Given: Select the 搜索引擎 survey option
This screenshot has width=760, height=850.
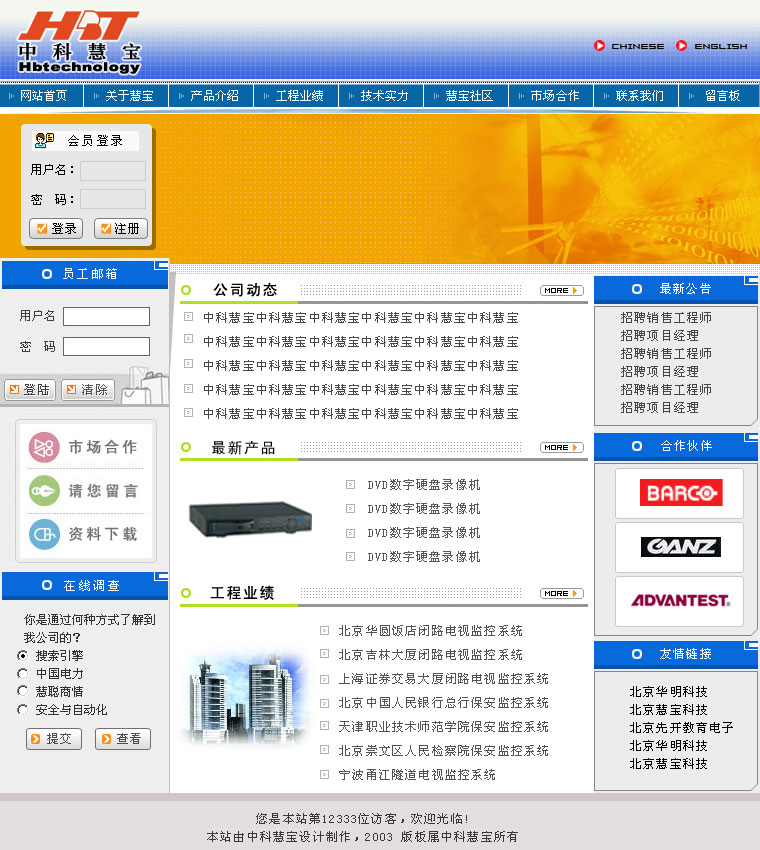Looking at the screenshot, I should click(x=23, y=656).
